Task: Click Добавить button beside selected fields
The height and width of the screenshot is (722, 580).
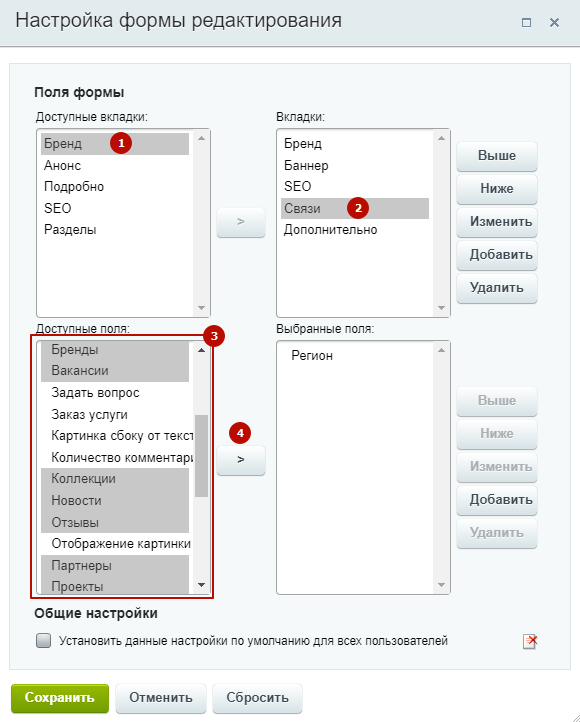Action: (x=497, y=500)
